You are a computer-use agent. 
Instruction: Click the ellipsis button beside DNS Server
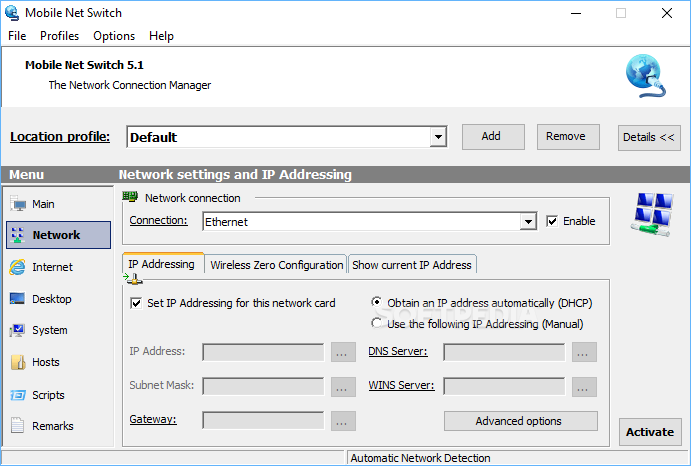coord(584,352)
